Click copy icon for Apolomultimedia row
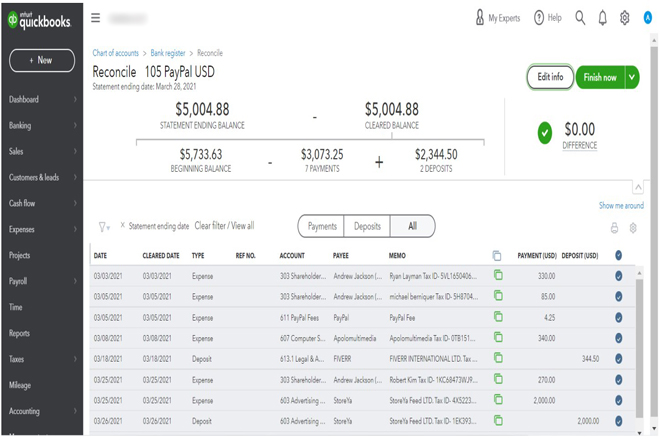Viewport: 660px width, 440px height. pos(498,337)
